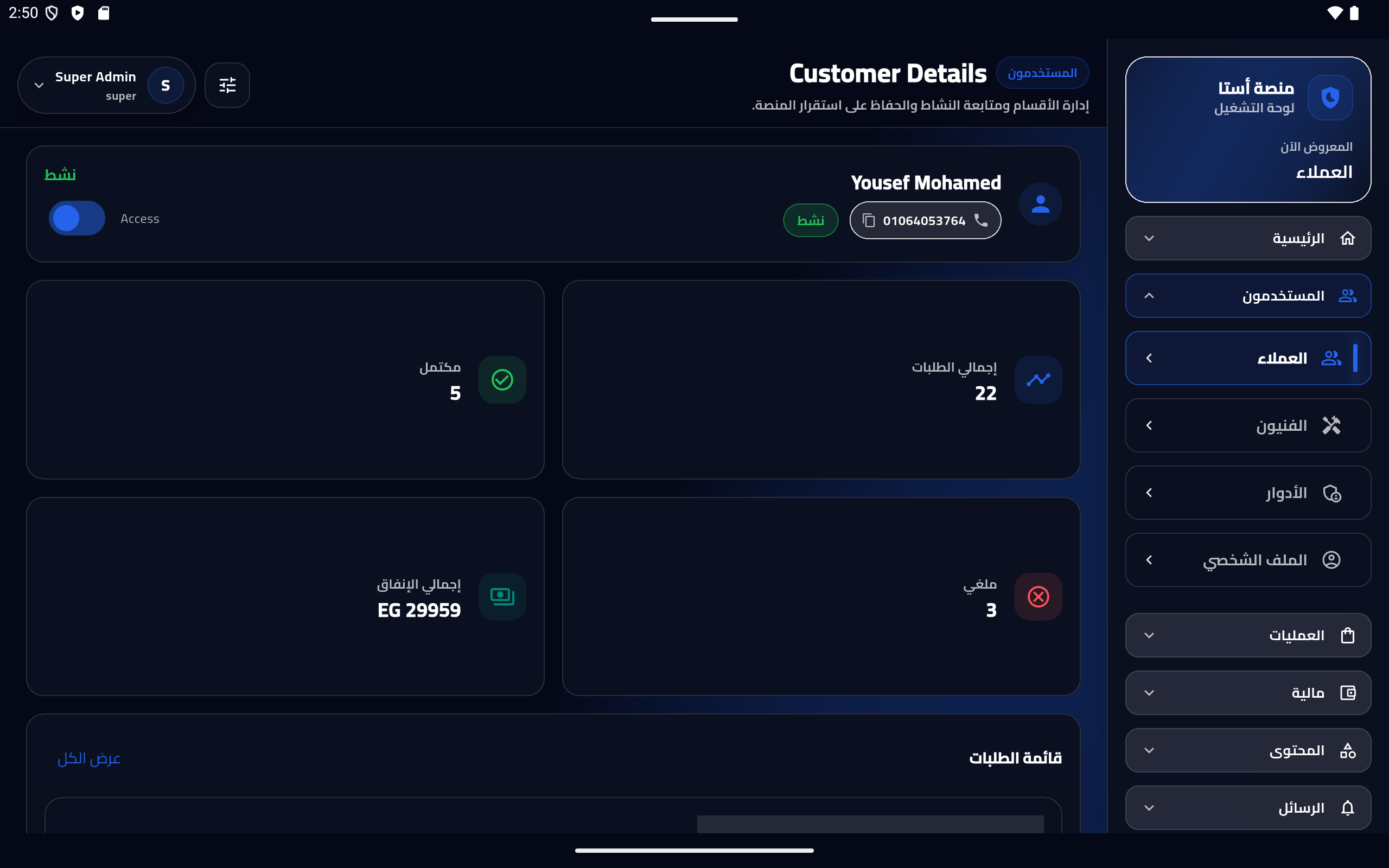This screenshot has height=868, width=1389.
Task: Click the shapes icon in المحتوى
Action: pos(1348,750)
